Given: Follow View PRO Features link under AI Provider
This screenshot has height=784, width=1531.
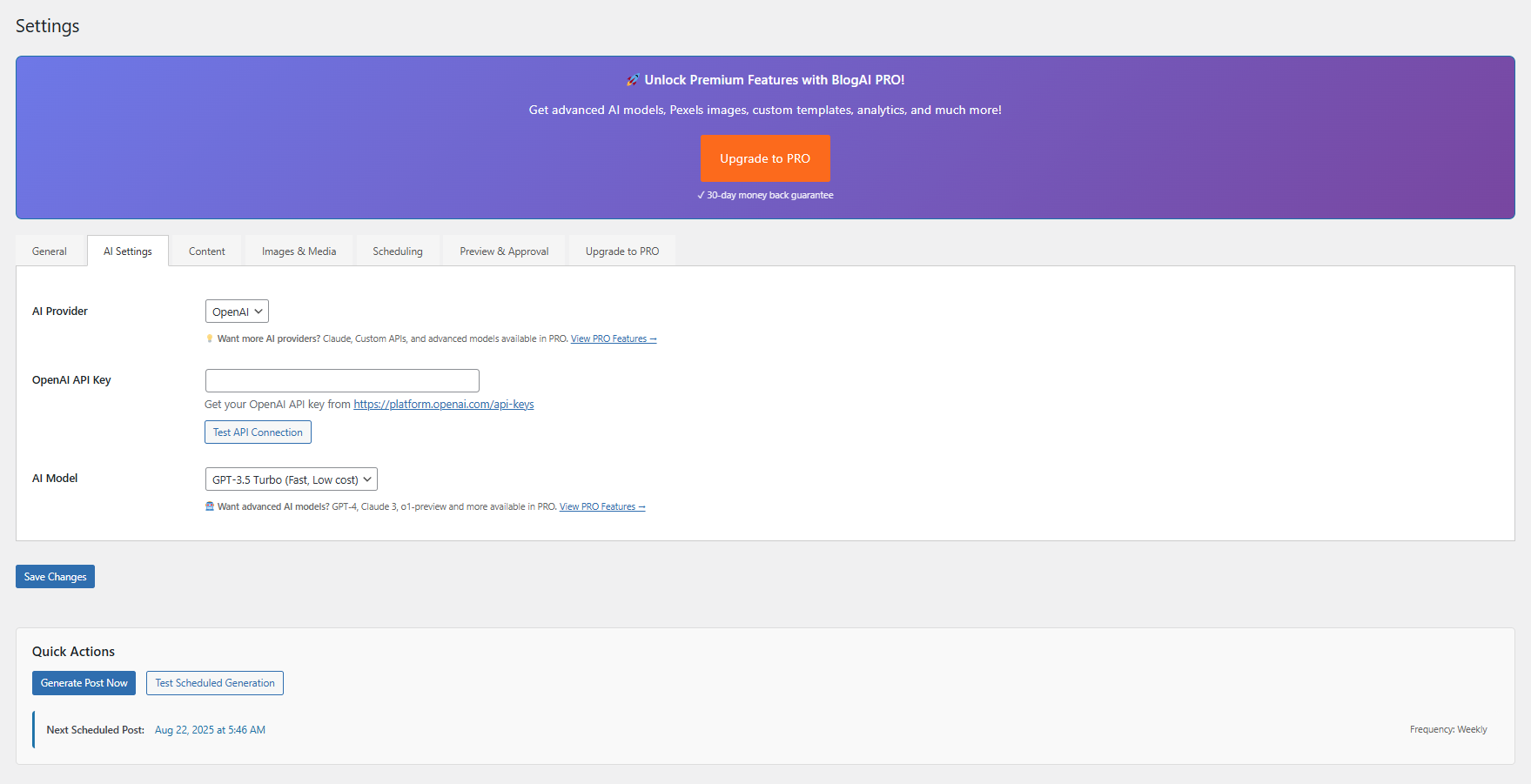Looking at the screenshot, I should 614,338.
